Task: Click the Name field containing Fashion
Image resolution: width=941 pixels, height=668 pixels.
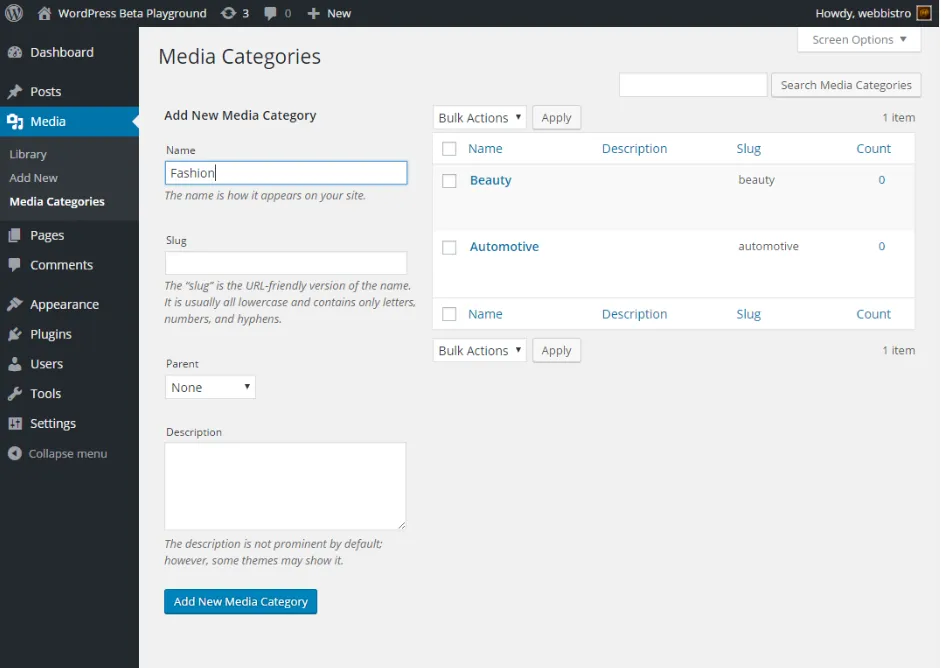Action: click(x=286, y=173)
